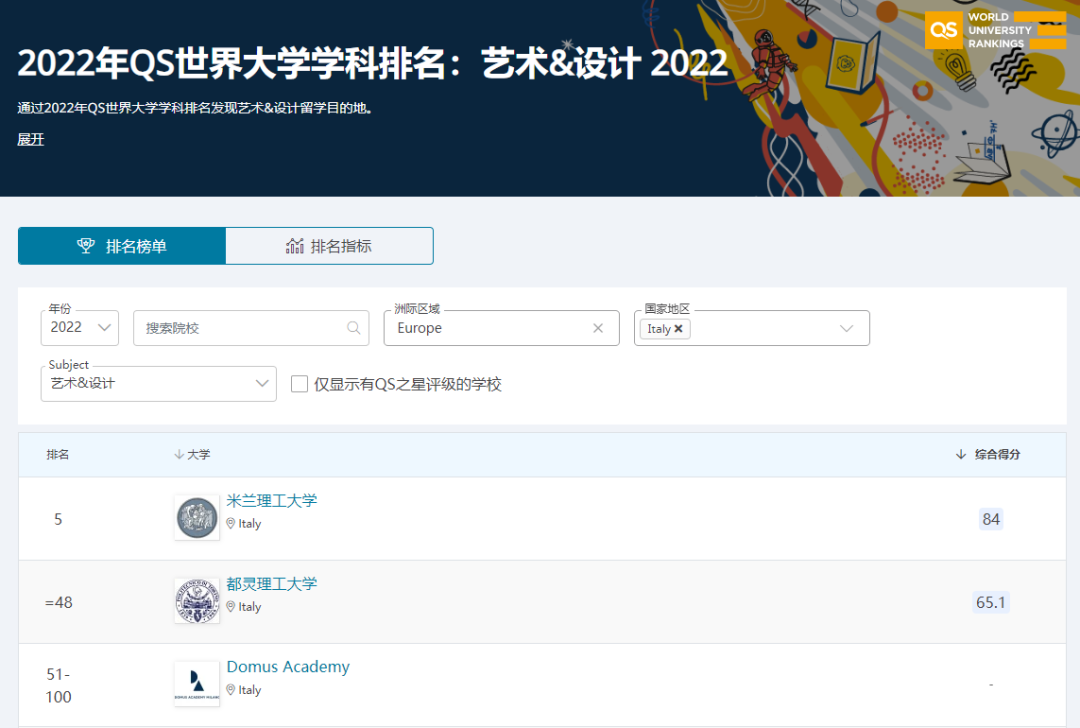Clear the Europe region using the X control

tap(598, 328)
